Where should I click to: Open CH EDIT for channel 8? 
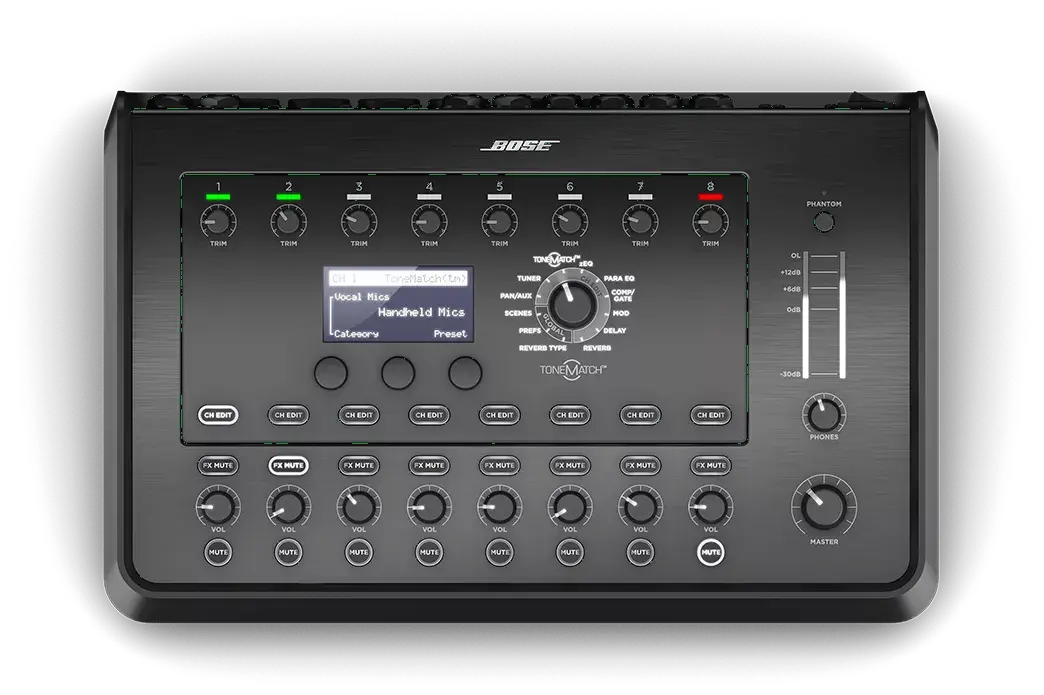(710, 415)
